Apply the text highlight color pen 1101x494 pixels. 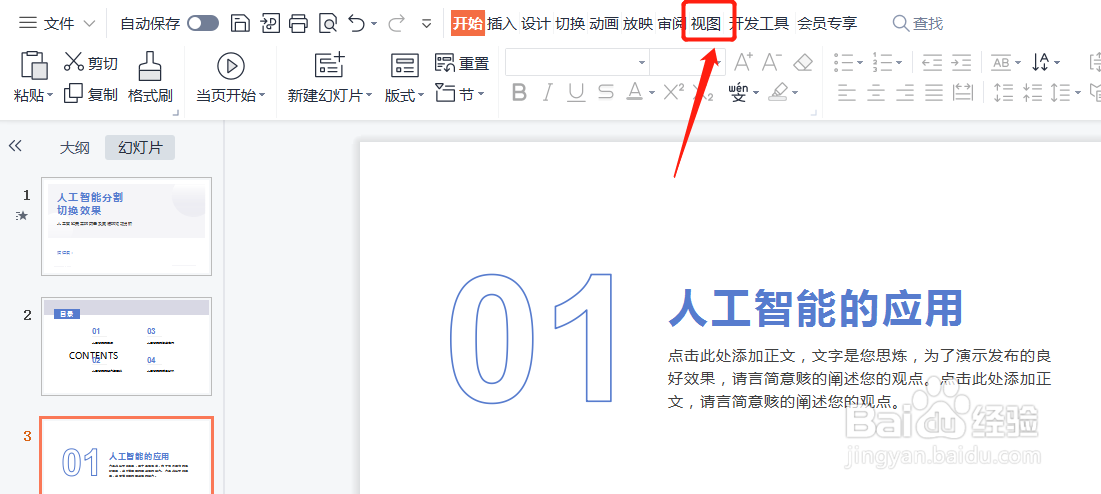778,92
